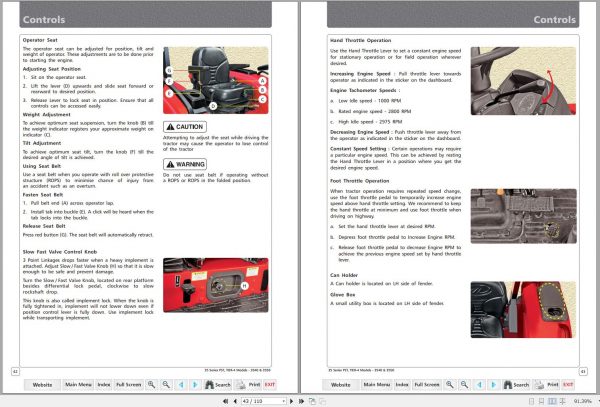The height and width of the screenshot is (407, 600).
Task: Click Full Screen on left page 42
Action: [129, 384]
